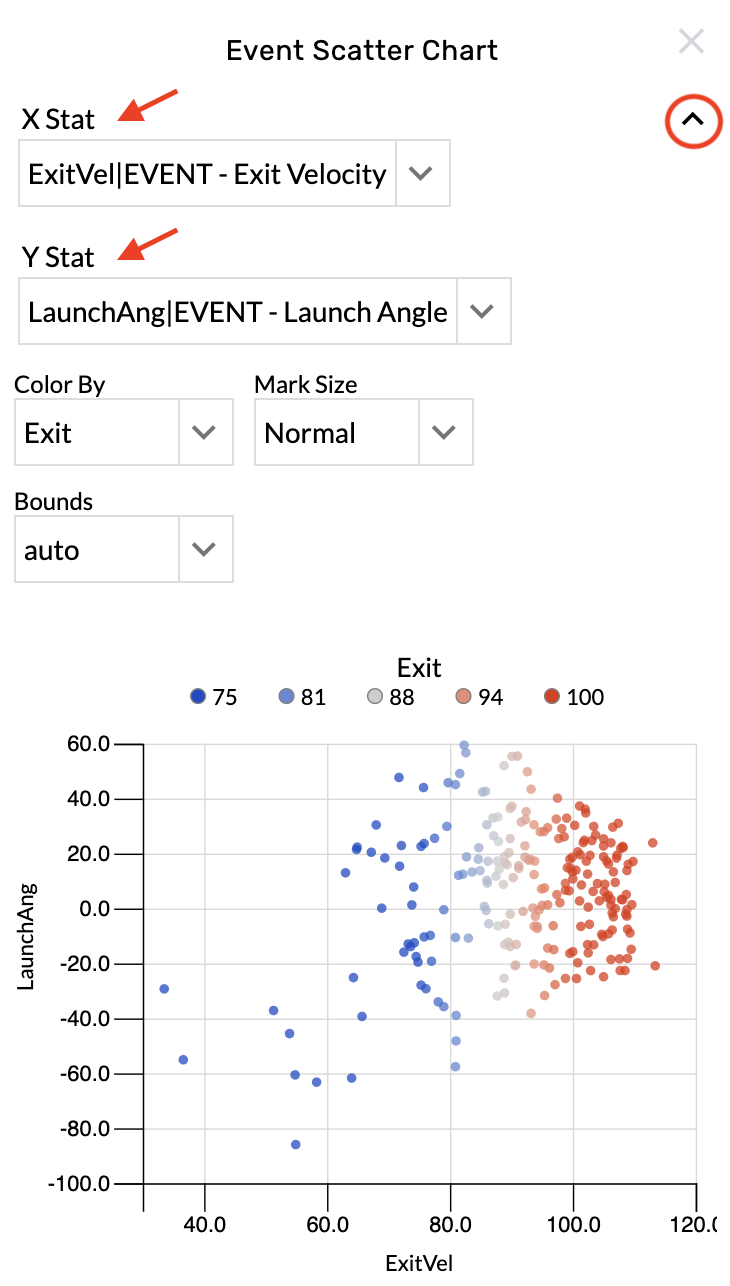Click the Normal mark size value
730x1286 pixels.
pos(310,433)
